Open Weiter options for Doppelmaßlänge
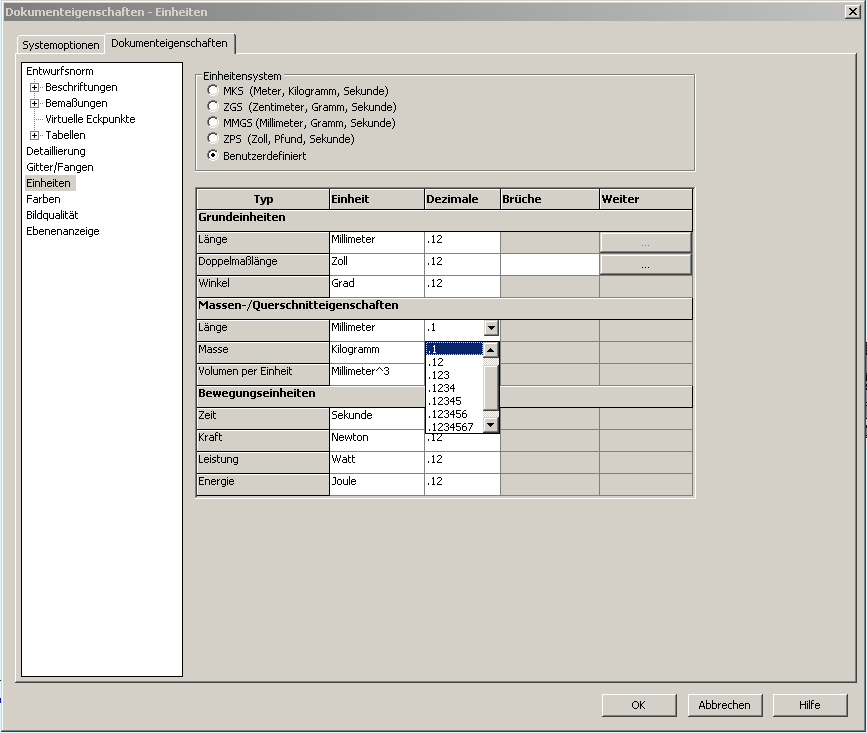This screenshot has width=867, height=733. [645, 265]
